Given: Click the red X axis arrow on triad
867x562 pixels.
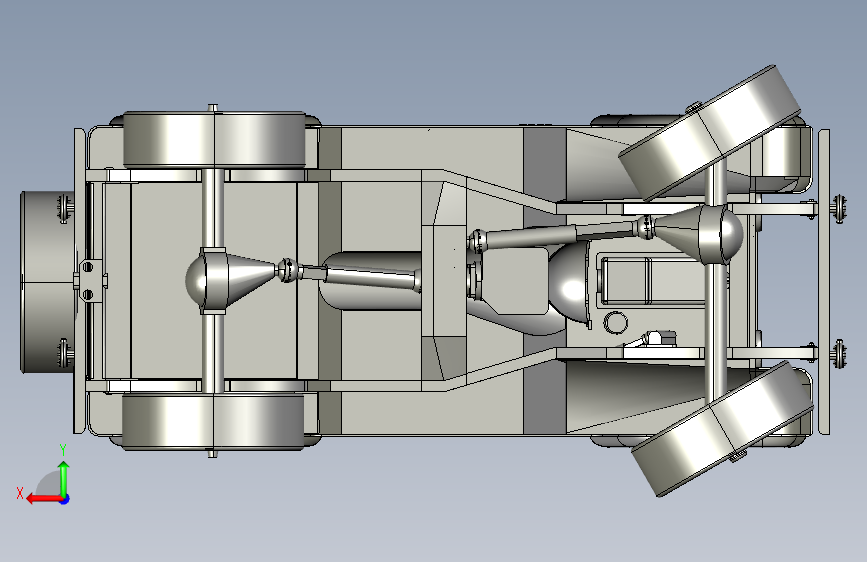Looking at the screenshot, I should pyautogui.click(x=44, y=499).
